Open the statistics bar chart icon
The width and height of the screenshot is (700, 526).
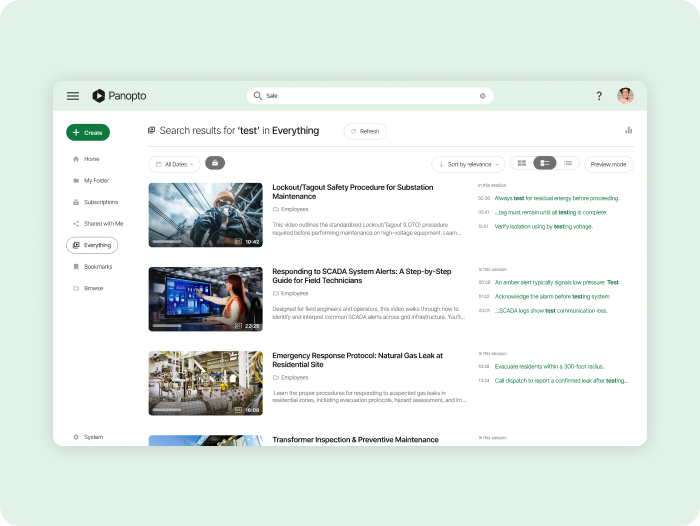click(x=629, y=130)
